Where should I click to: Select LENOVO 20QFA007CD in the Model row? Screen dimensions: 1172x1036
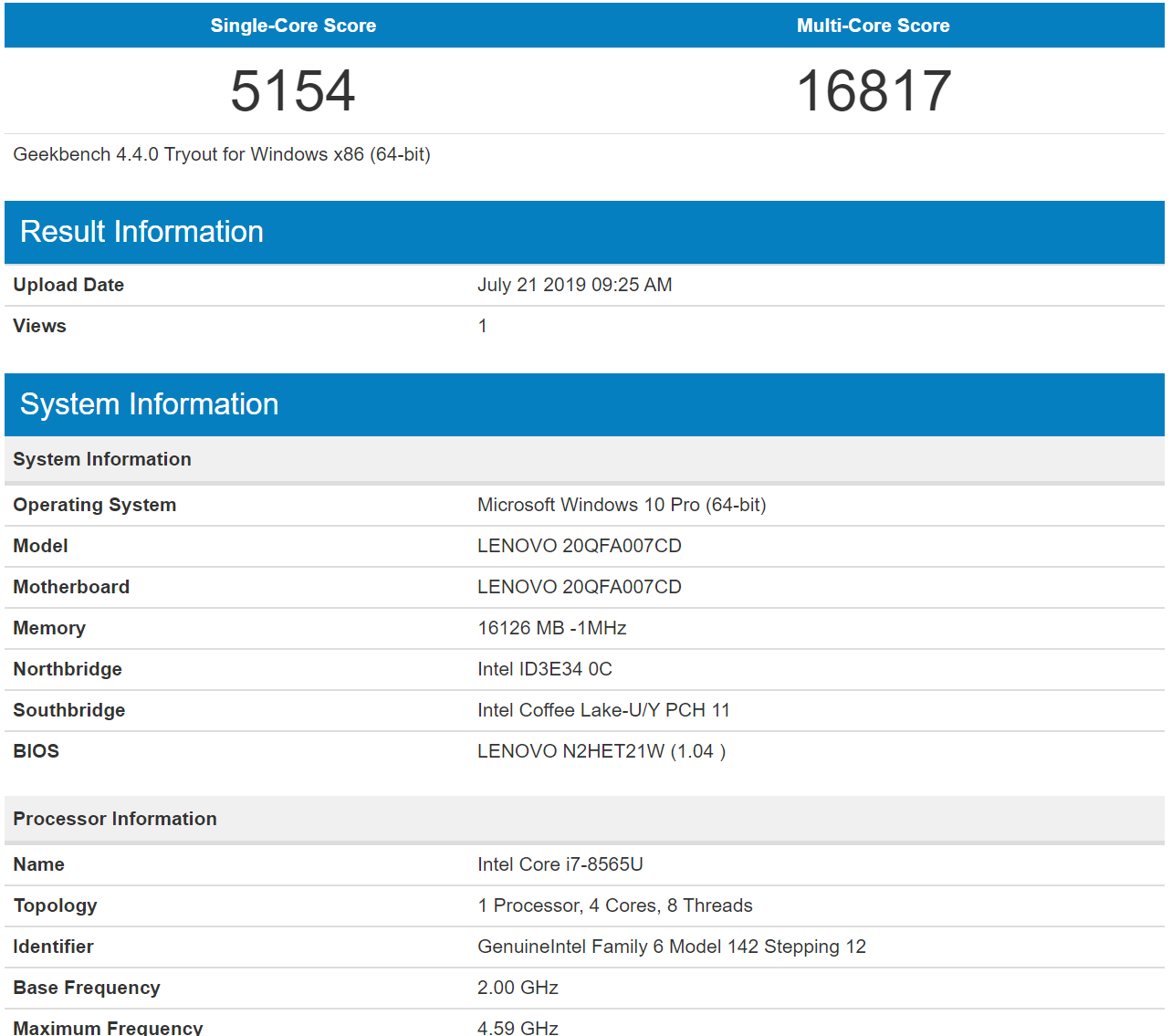pyautogui.click(x=580, y=546)
